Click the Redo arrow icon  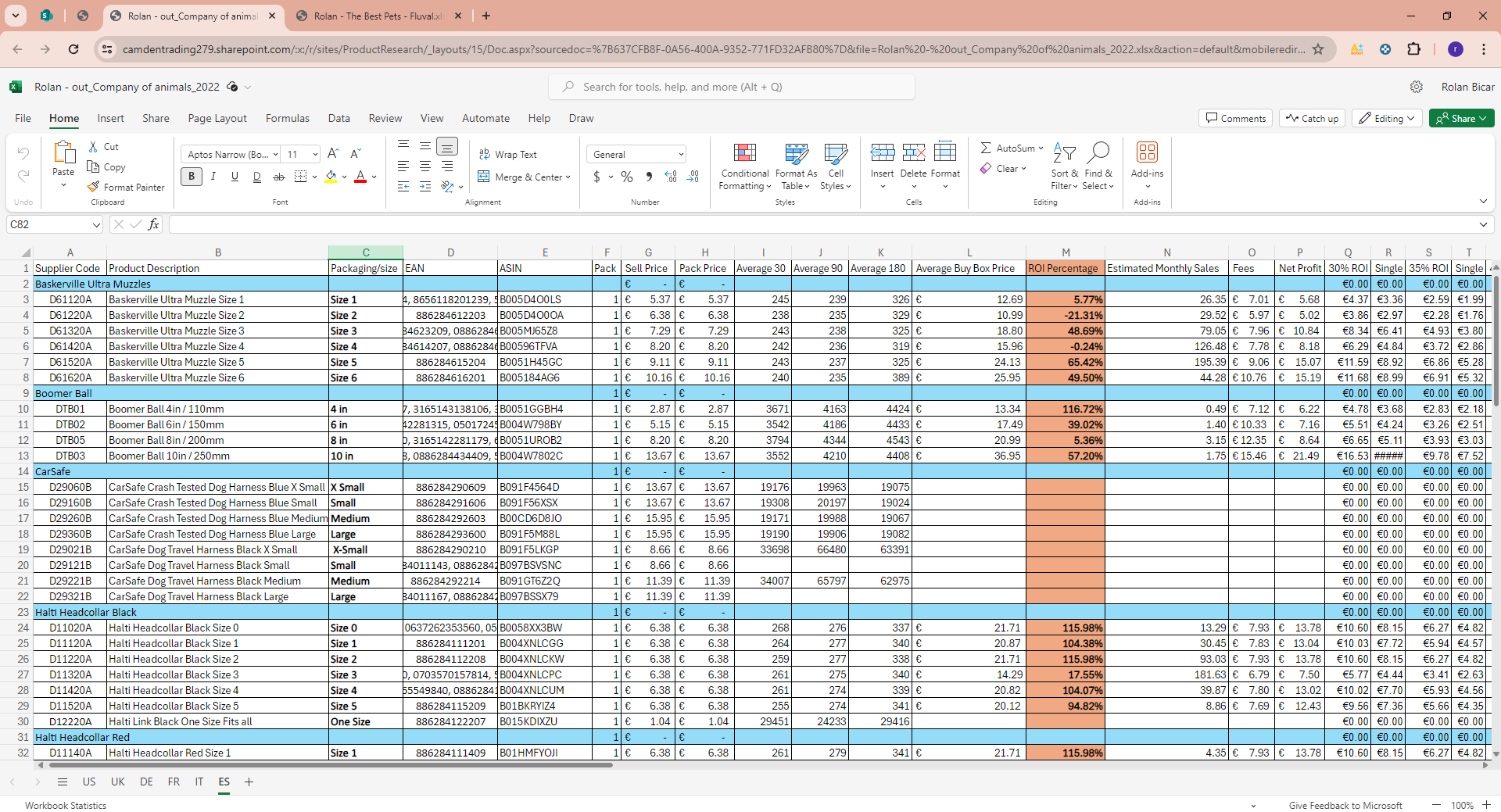[23, 176]
